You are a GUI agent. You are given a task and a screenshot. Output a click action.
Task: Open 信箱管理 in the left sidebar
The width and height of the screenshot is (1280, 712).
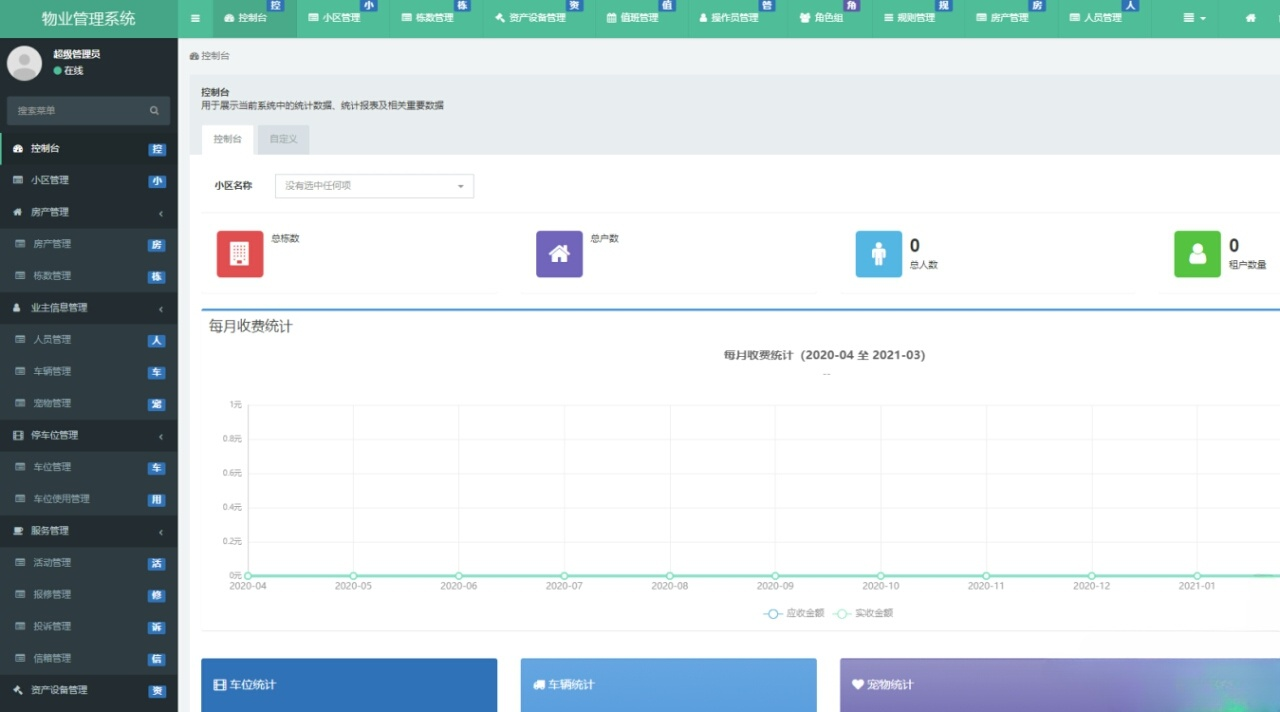[x=89, y=659]
